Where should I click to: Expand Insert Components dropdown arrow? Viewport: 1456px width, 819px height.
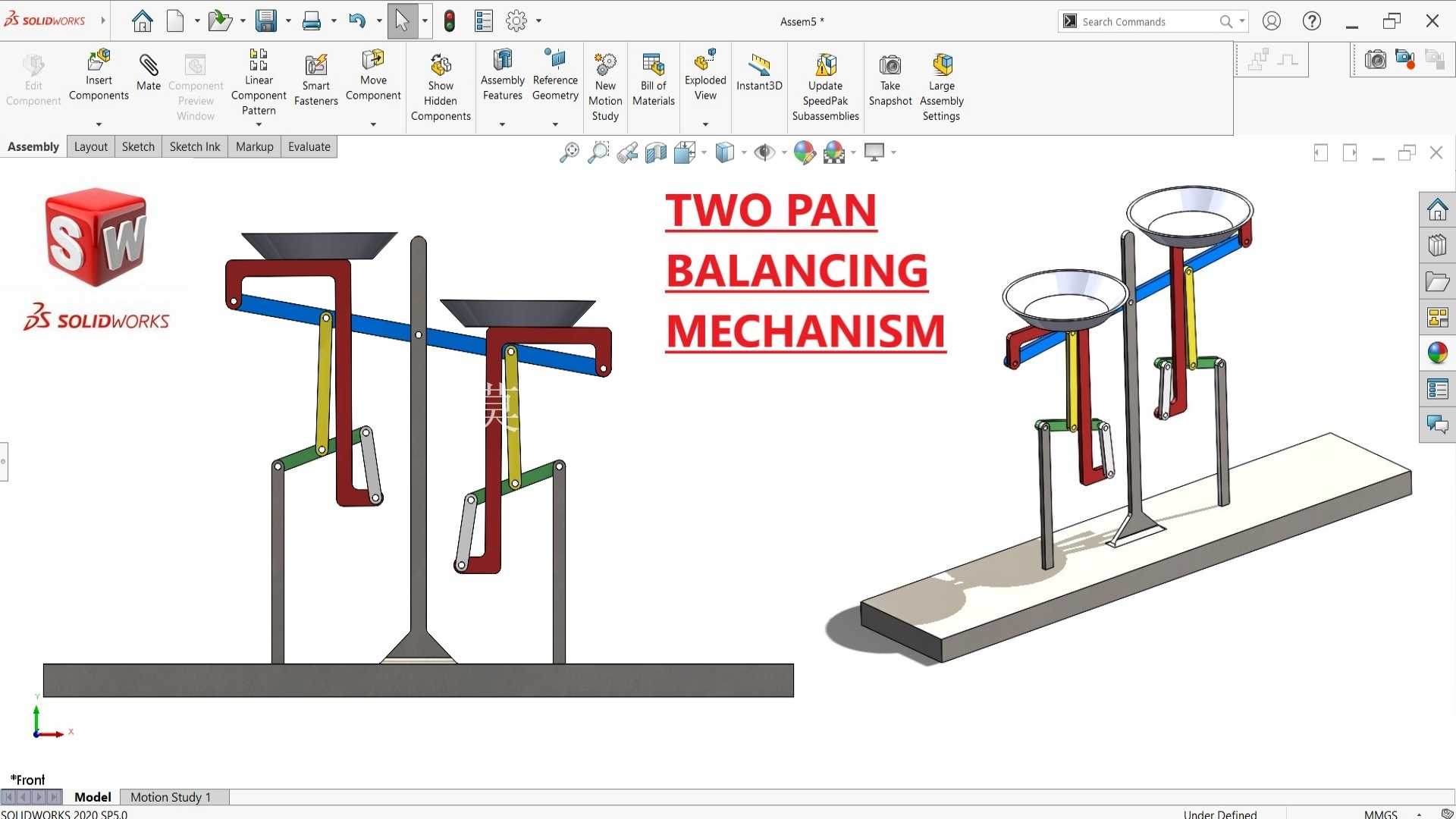[99, 124]
